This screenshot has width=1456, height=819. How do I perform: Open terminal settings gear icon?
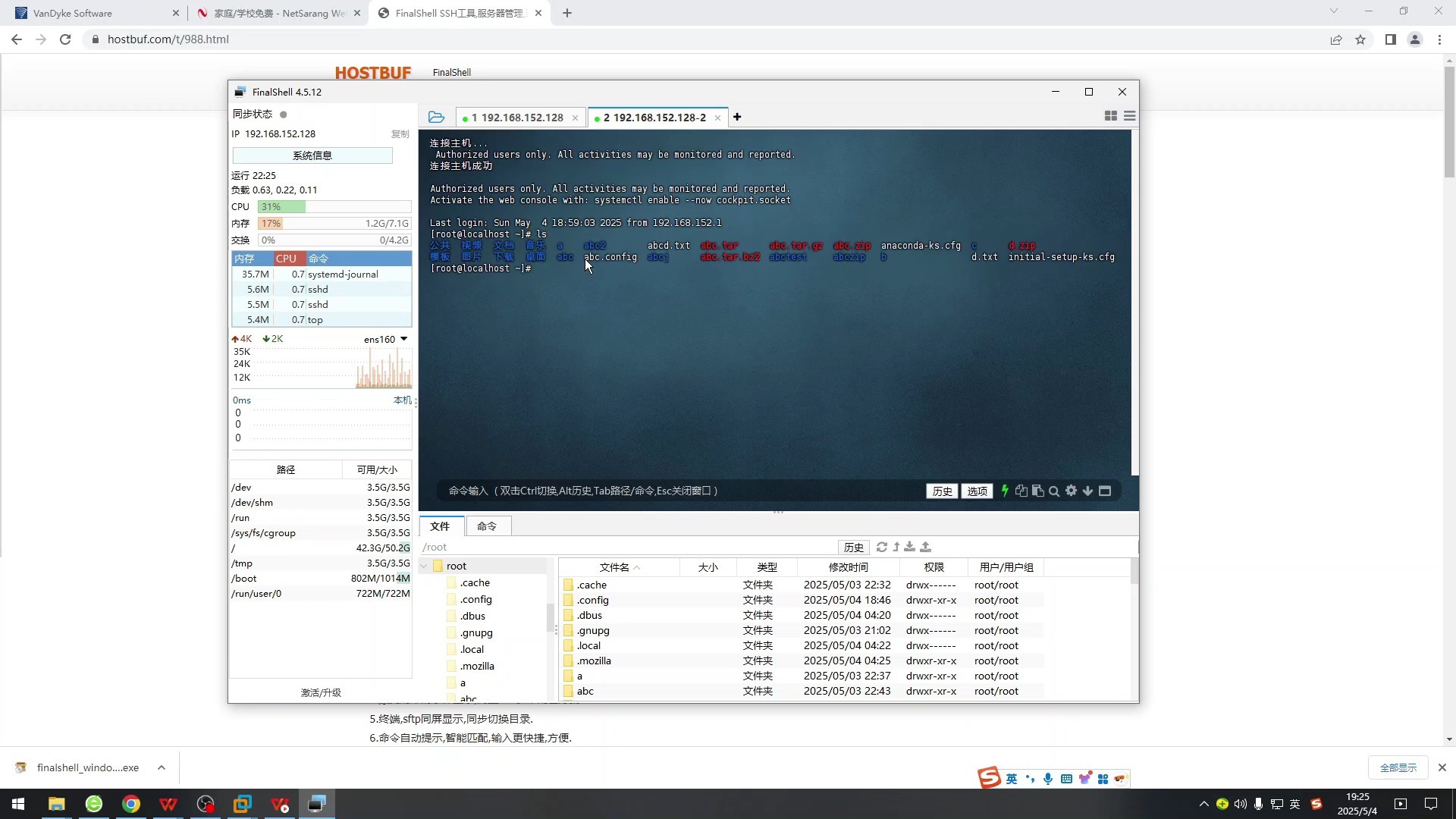coord(1071,491)
